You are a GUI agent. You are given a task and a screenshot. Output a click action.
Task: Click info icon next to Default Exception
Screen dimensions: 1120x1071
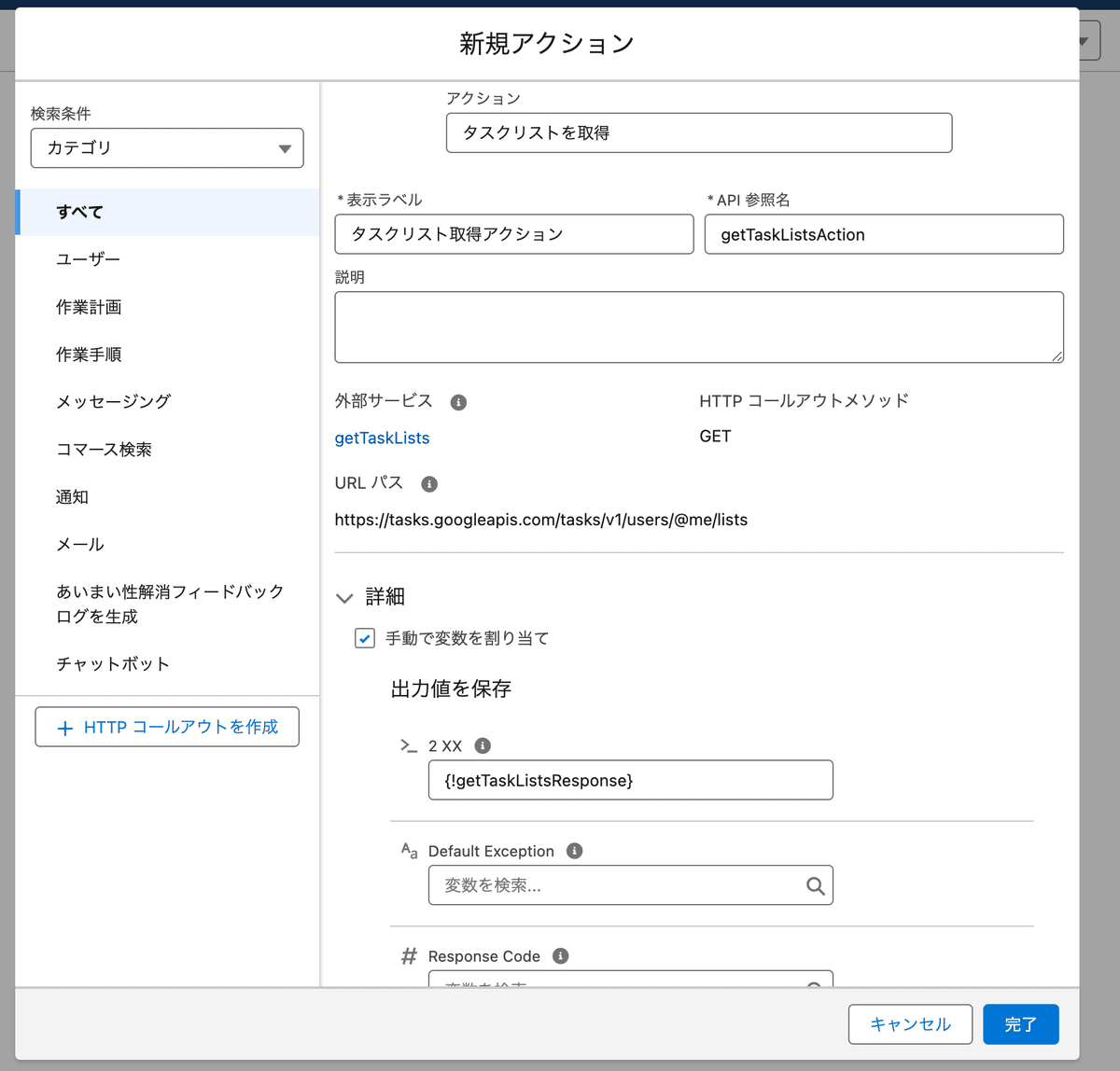575,851
